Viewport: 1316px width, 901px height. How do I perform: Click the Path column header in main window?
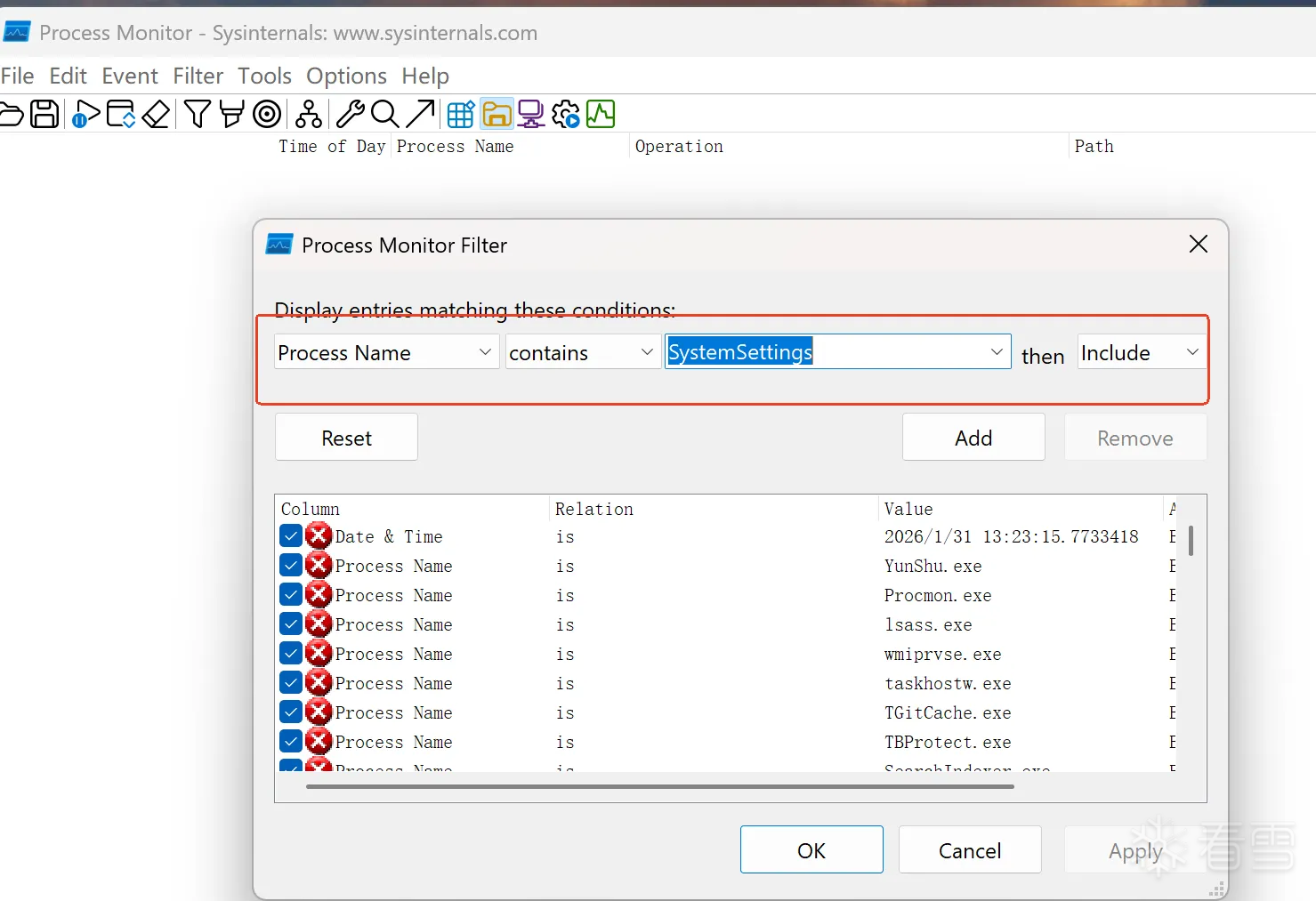[1192, 147]
